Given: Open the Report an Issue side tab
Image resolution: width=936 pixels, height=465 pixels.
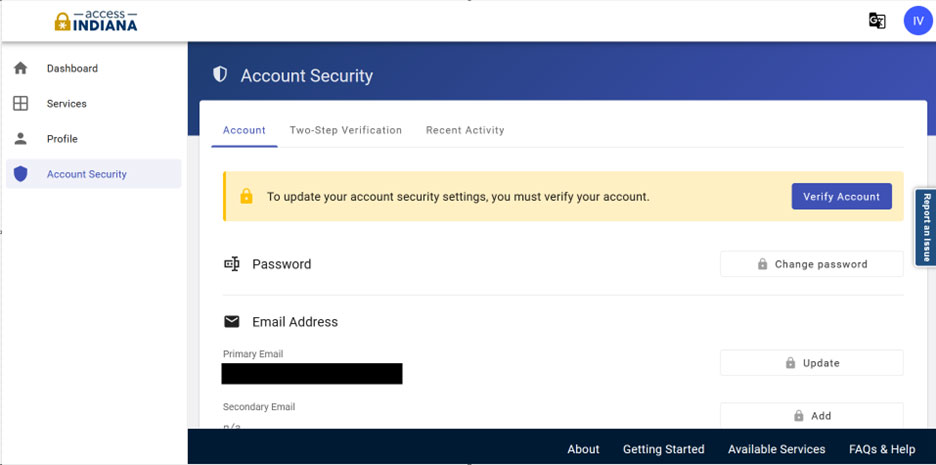Looking at the screenshot, I should (927, 228).
